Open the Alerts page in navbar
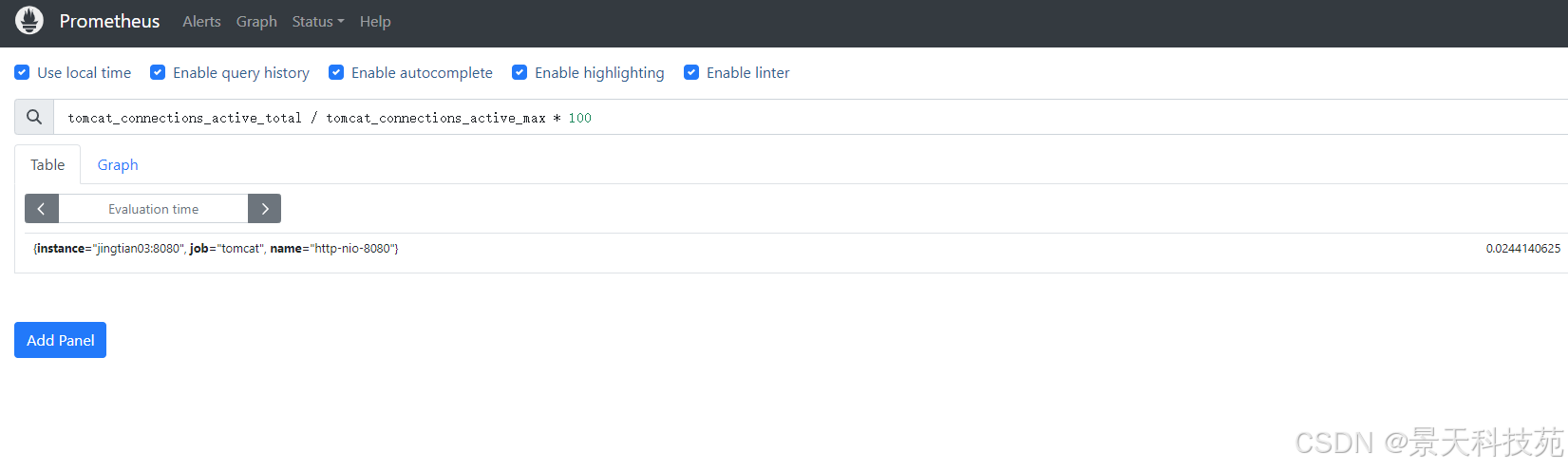Viewport: 1568px width, 471px height. 201,21
